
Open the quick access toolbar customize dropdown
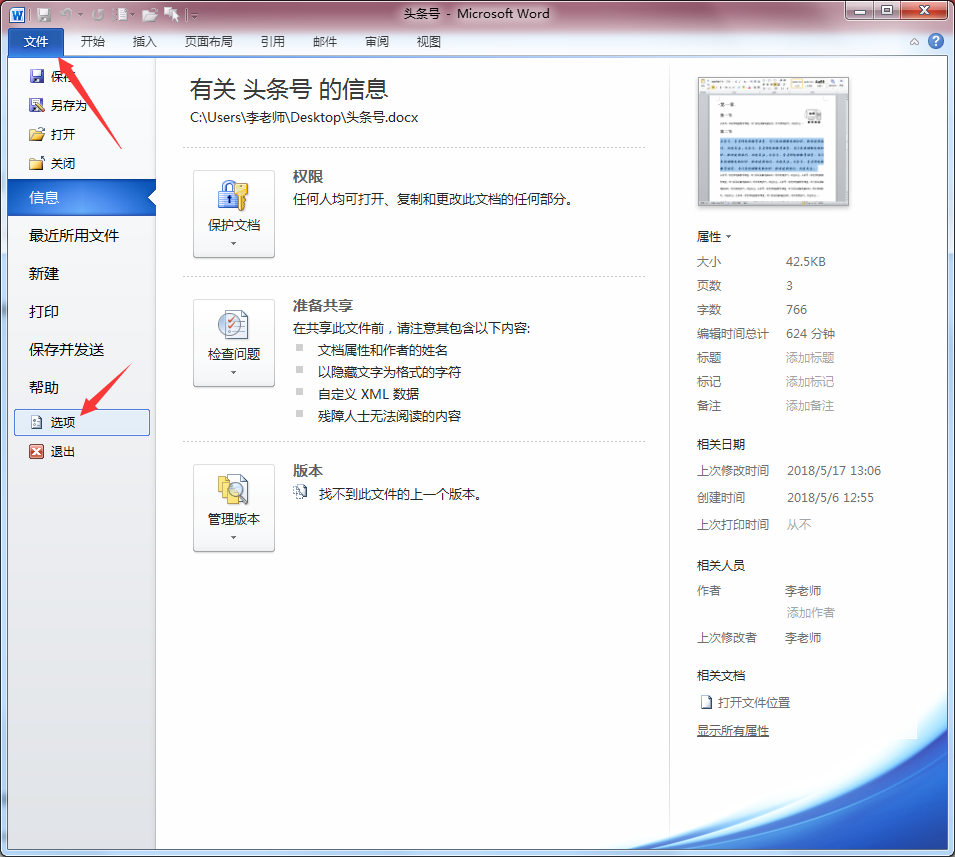(x=192, y=14)
